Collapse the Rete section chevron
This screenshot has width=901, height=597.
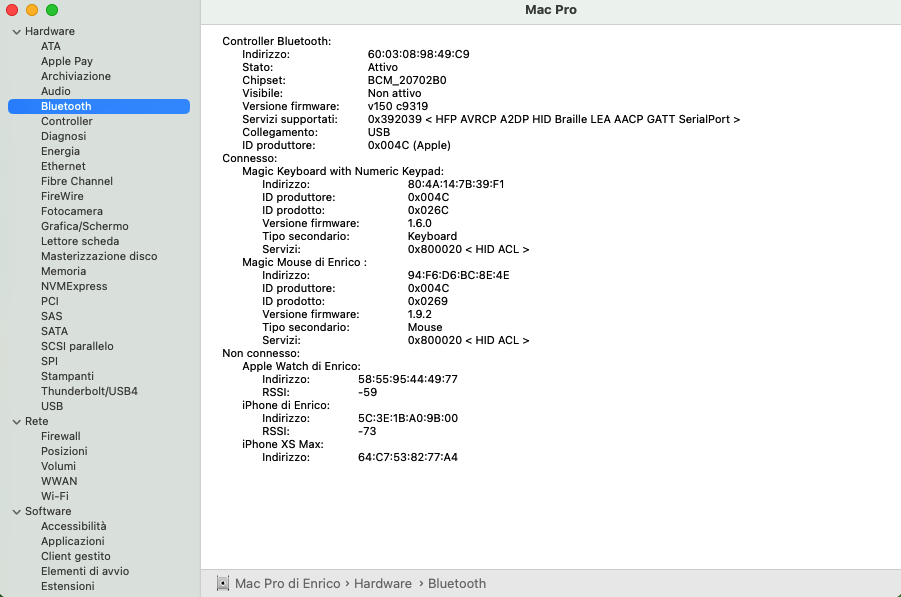[17, 422]
